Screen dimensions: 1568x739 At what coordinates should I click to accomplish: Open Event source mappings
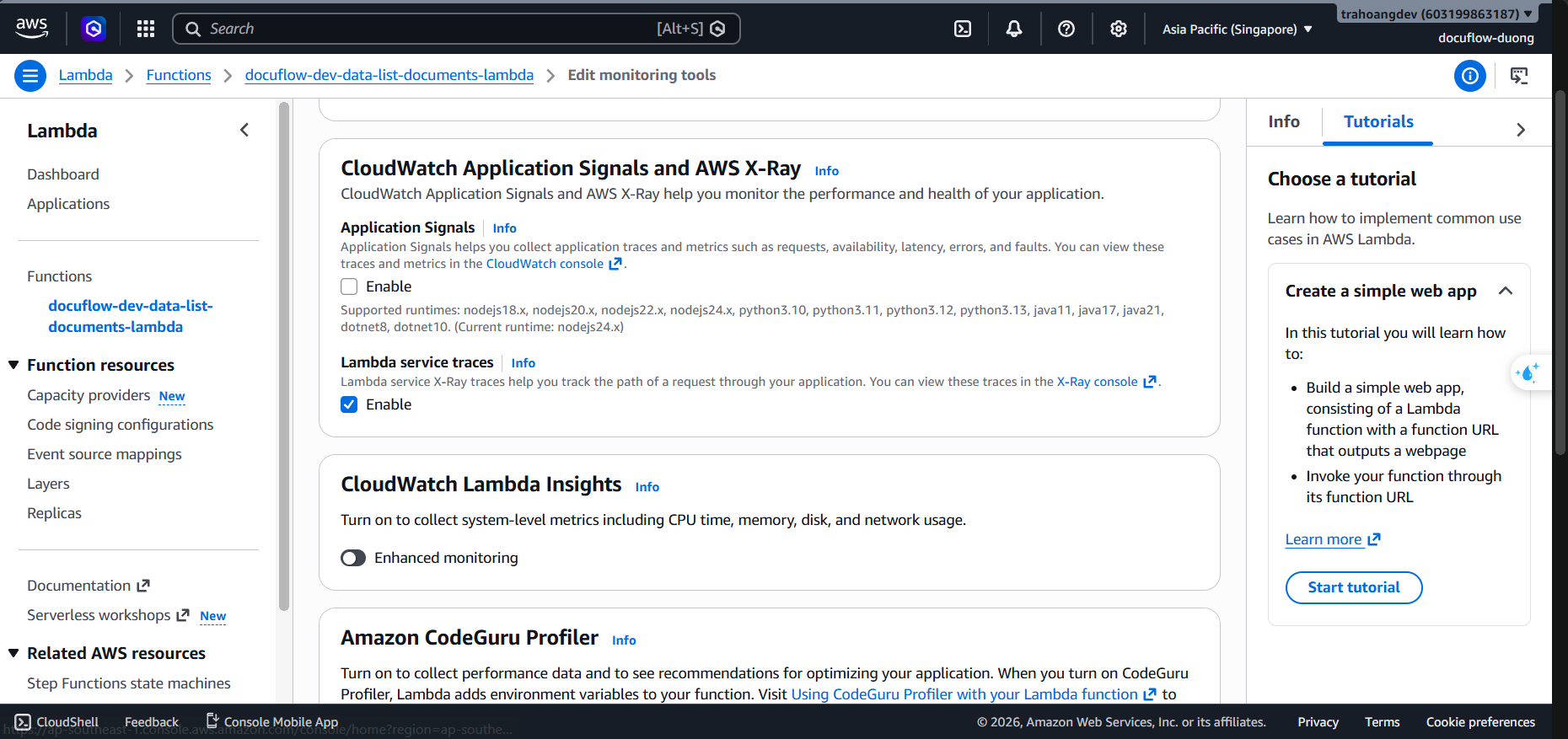click(x=105, y=454)
